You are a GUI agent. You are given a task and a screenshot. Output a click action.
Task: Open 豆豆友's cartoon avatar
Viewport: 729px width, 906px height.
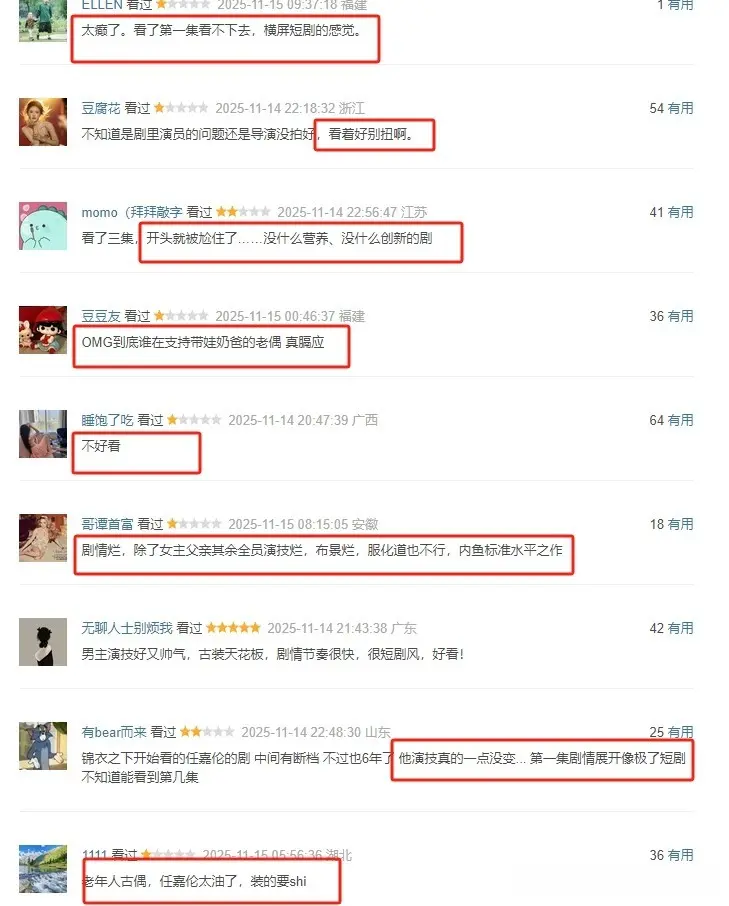tap(43, 330)
